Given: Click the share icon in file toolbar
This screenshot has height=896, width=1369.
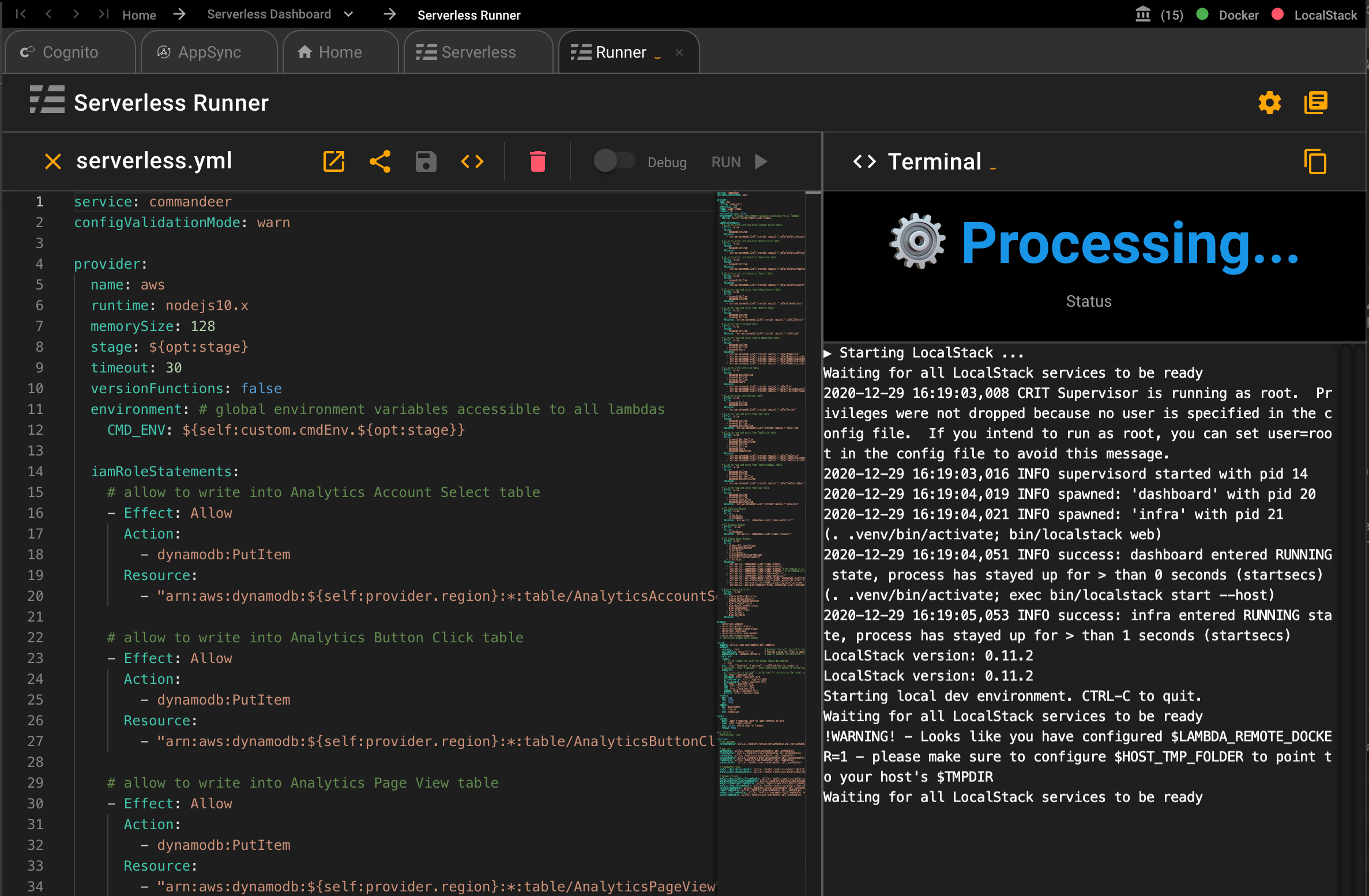Looking at the screenshot, I should [x=380, y=162].
